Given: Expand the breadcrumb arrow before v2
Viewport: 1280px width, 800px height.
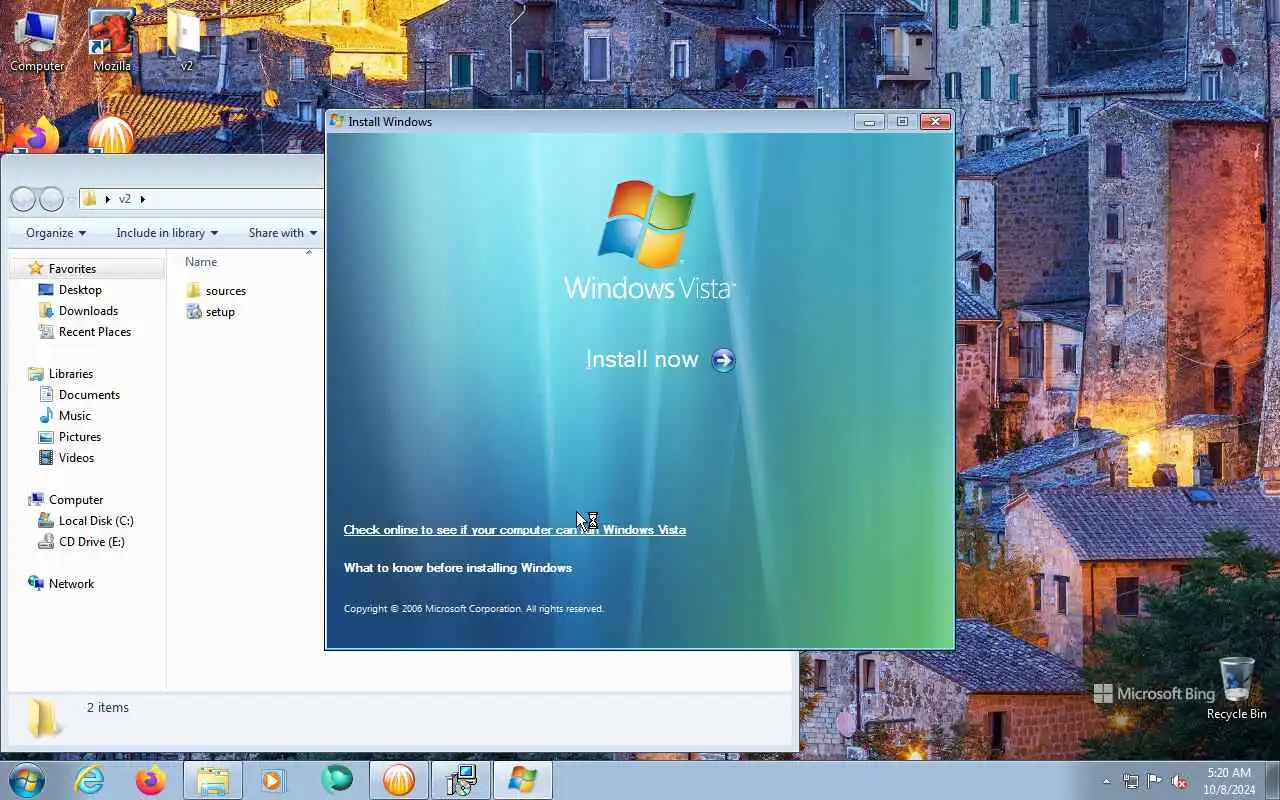Looking at the screenshot, I should [108, 199].
